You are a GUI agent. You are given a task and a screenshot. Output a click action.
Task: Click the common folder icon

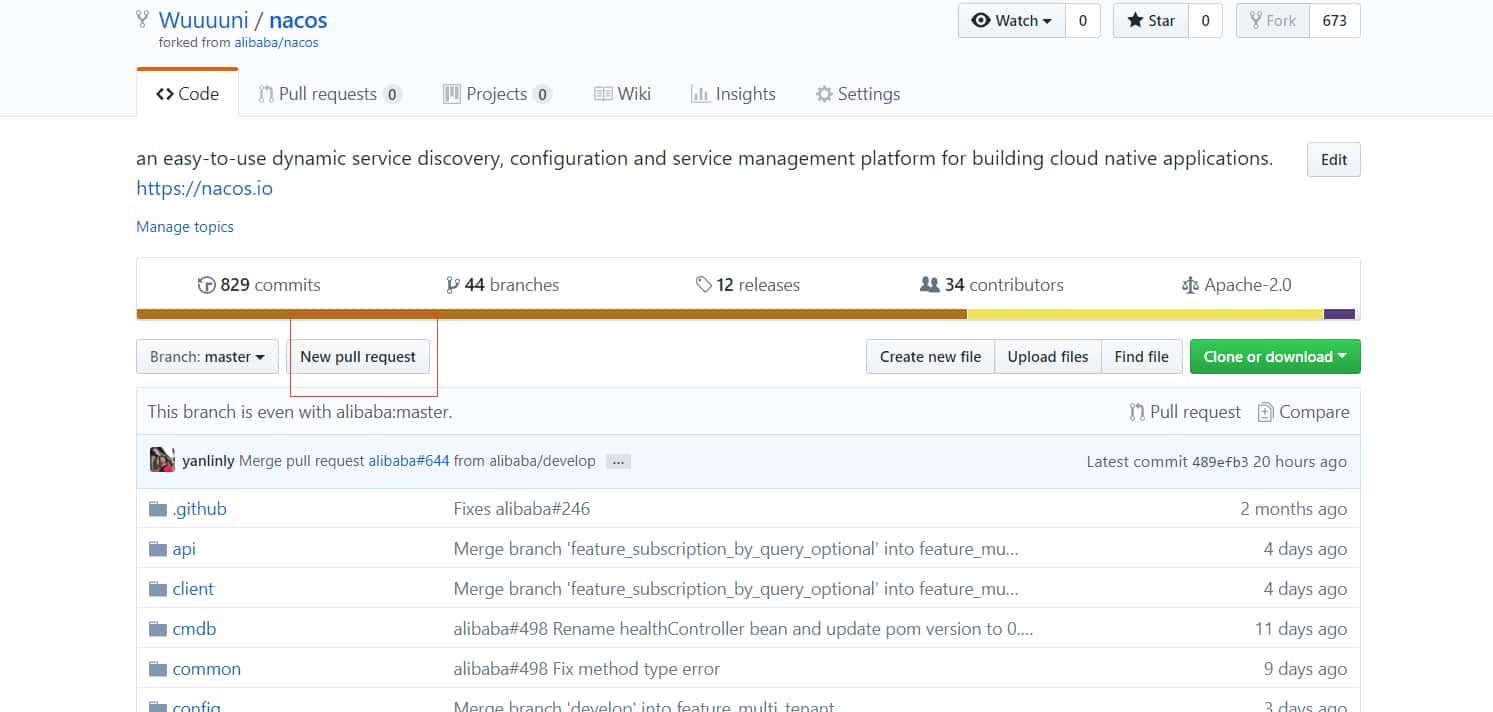tap(157, 669)
